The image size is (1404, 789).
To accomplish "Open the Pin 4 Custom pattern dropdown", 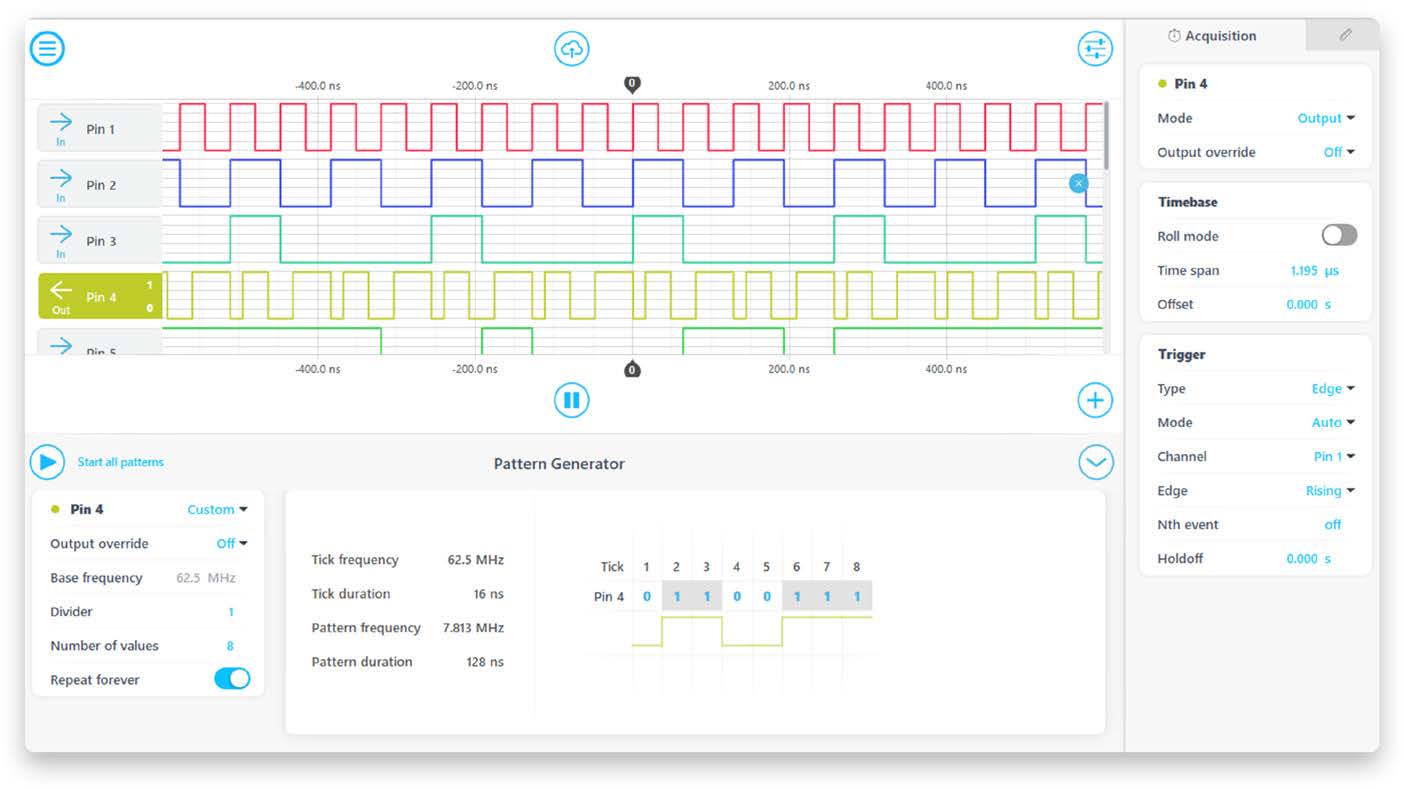I will [x=217, y=509].
